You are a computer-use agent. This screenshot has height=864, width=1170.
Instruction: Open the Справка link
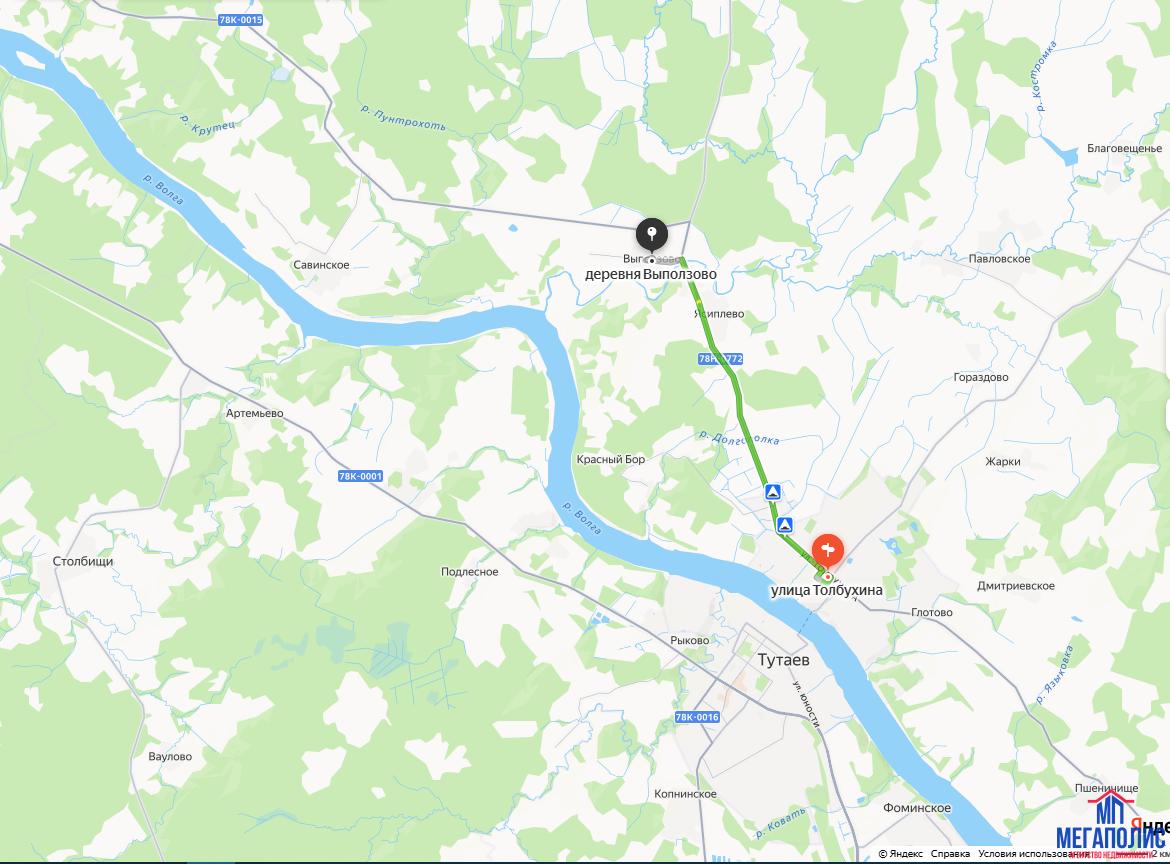pos(950,854)
